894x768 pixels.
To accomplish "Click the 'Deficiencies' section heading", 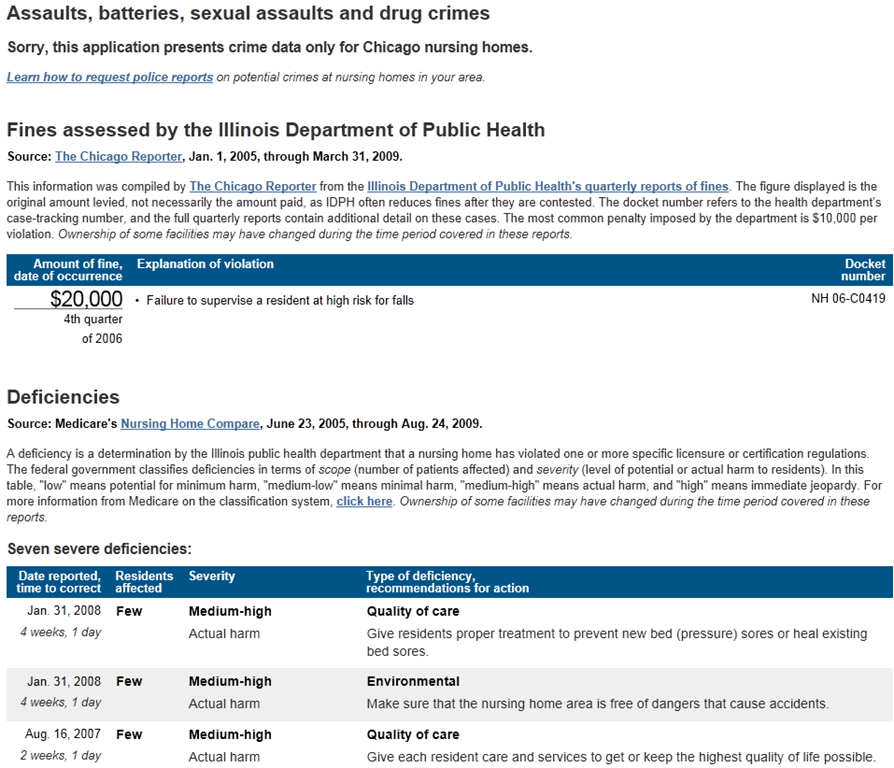I will (63, 397).
